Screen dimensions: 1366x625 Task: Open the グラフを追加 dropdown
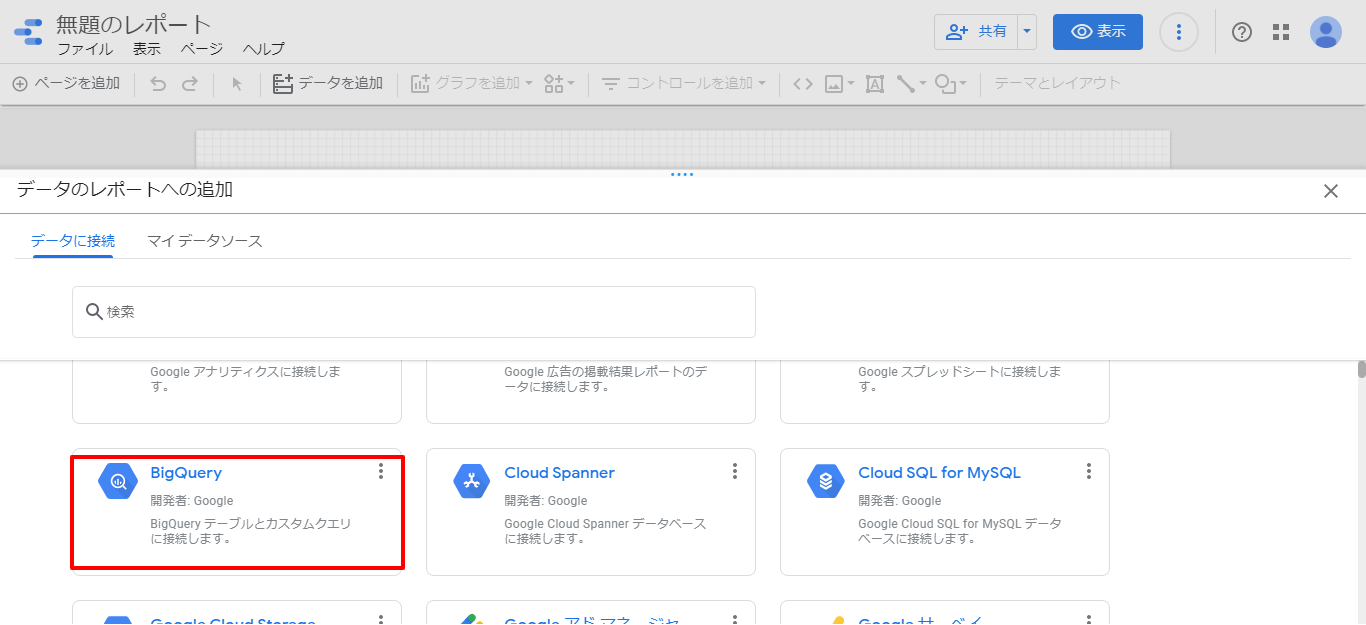pyautogui.click(x=472, y=84)
